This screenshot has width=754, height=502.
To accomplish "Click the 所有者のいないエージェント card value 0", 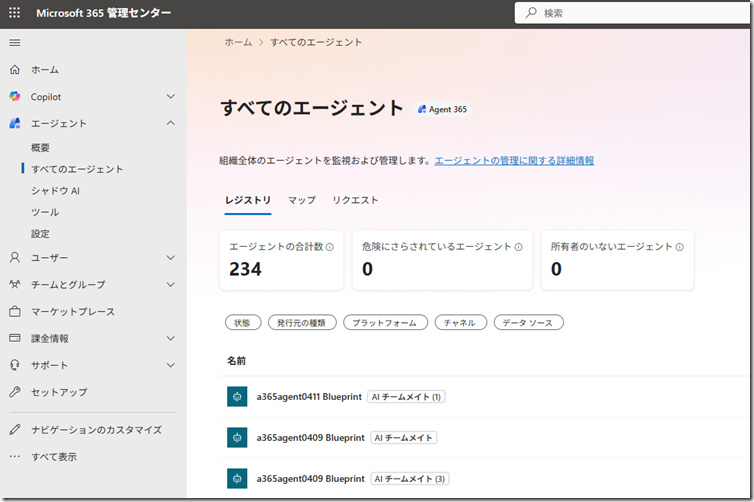I will coord(556,269).
